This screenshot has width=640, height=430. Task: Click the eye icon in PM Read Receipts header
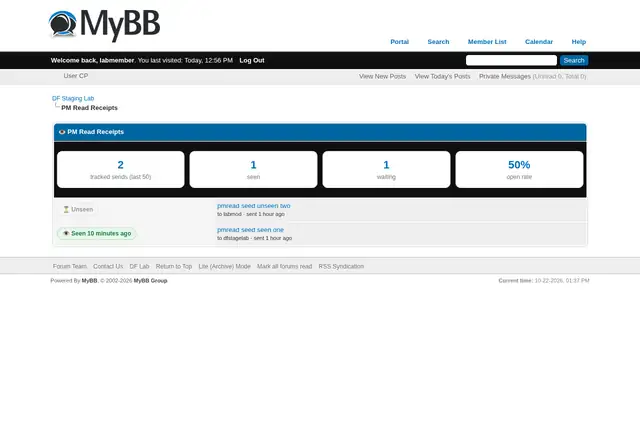pyautogui.click(x=62, y=132)
